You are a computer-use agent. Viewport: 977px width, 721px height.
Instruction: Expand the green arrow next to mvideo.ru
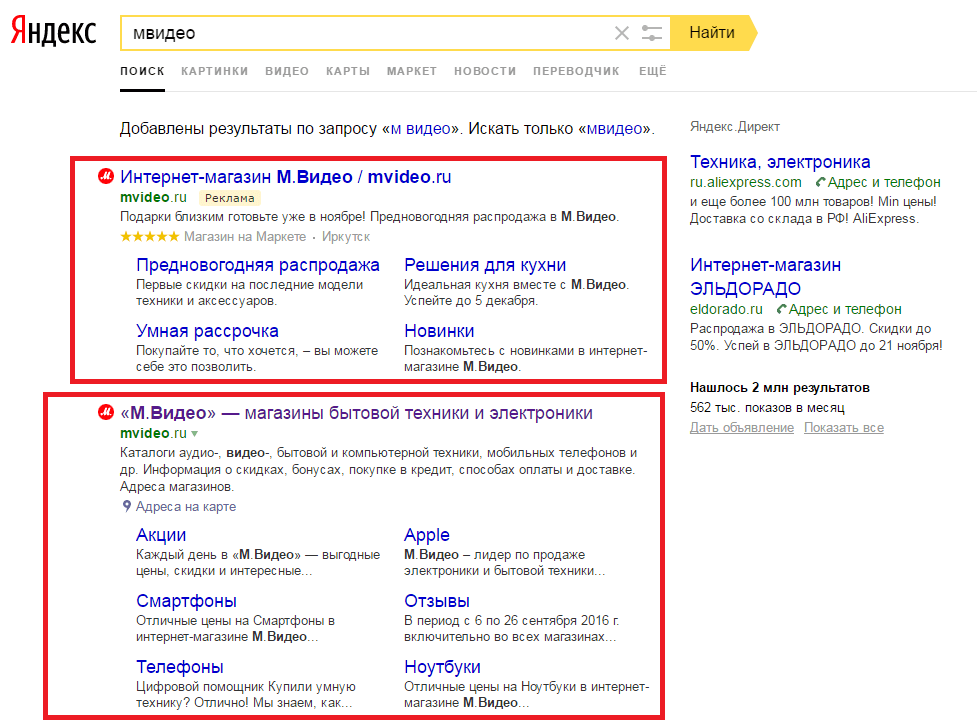(195, 434)
